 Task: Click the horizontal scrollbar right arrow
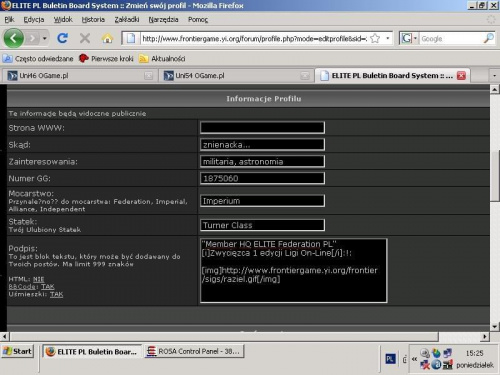[x=485, y=337]
